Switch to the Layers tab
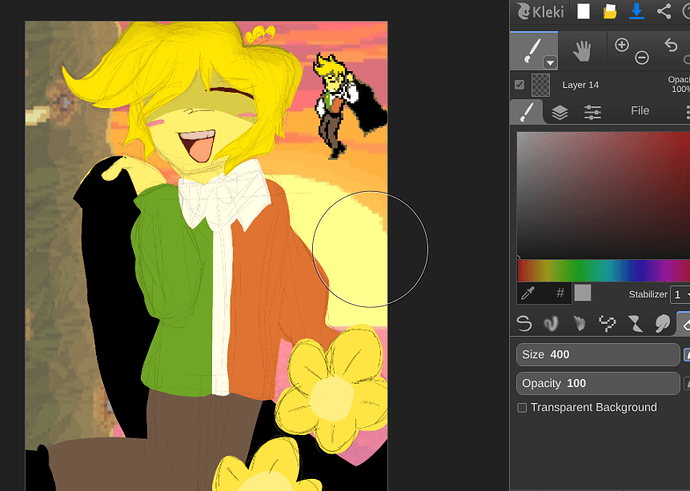 [559, 113]
